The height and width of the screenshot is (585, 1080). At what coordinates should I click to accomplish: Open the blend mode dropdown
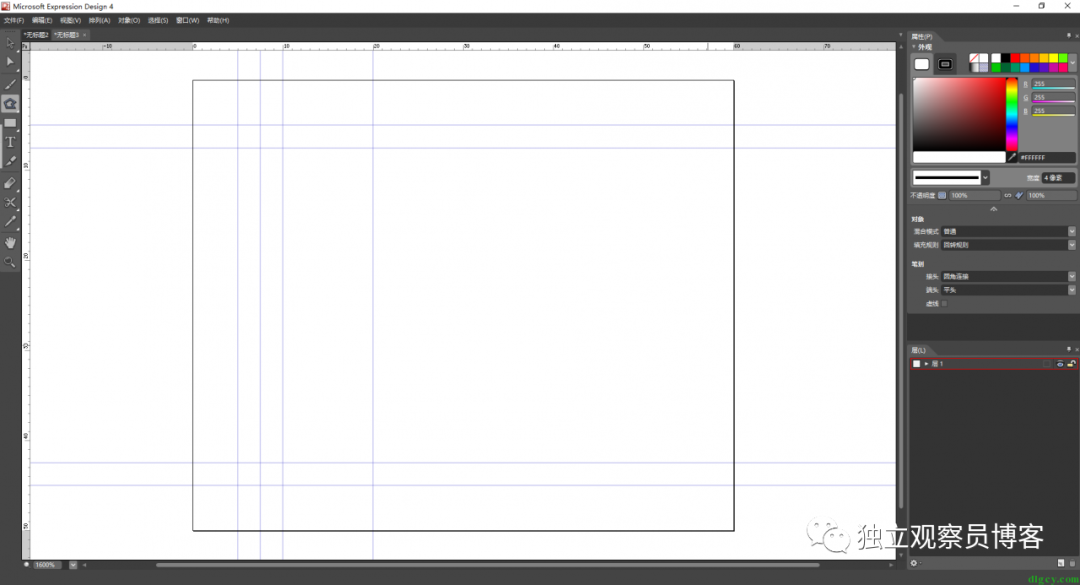pos(1072,232)
